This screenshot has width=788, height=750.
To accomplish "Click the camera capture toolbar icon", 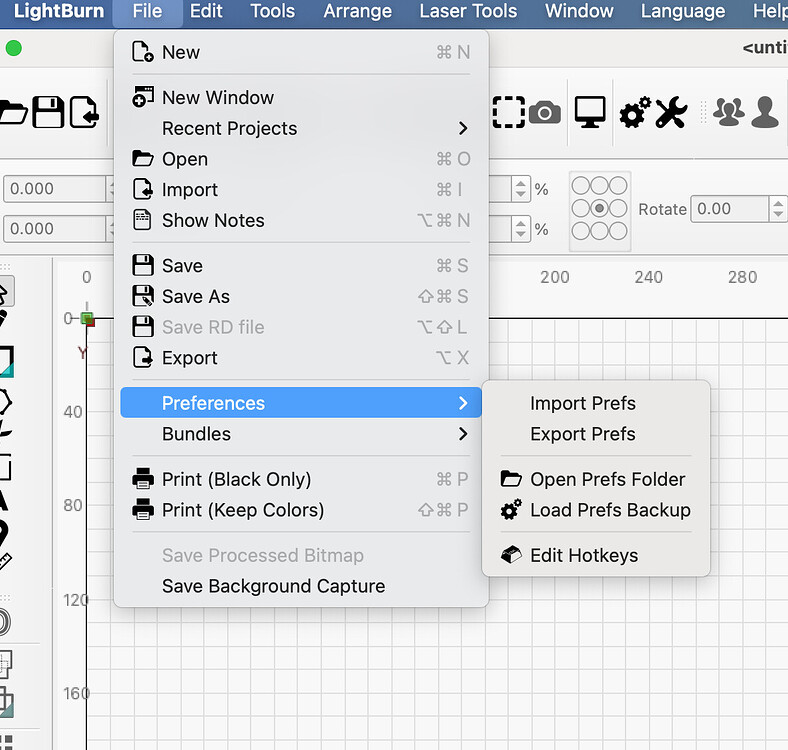I will [545, 112].
